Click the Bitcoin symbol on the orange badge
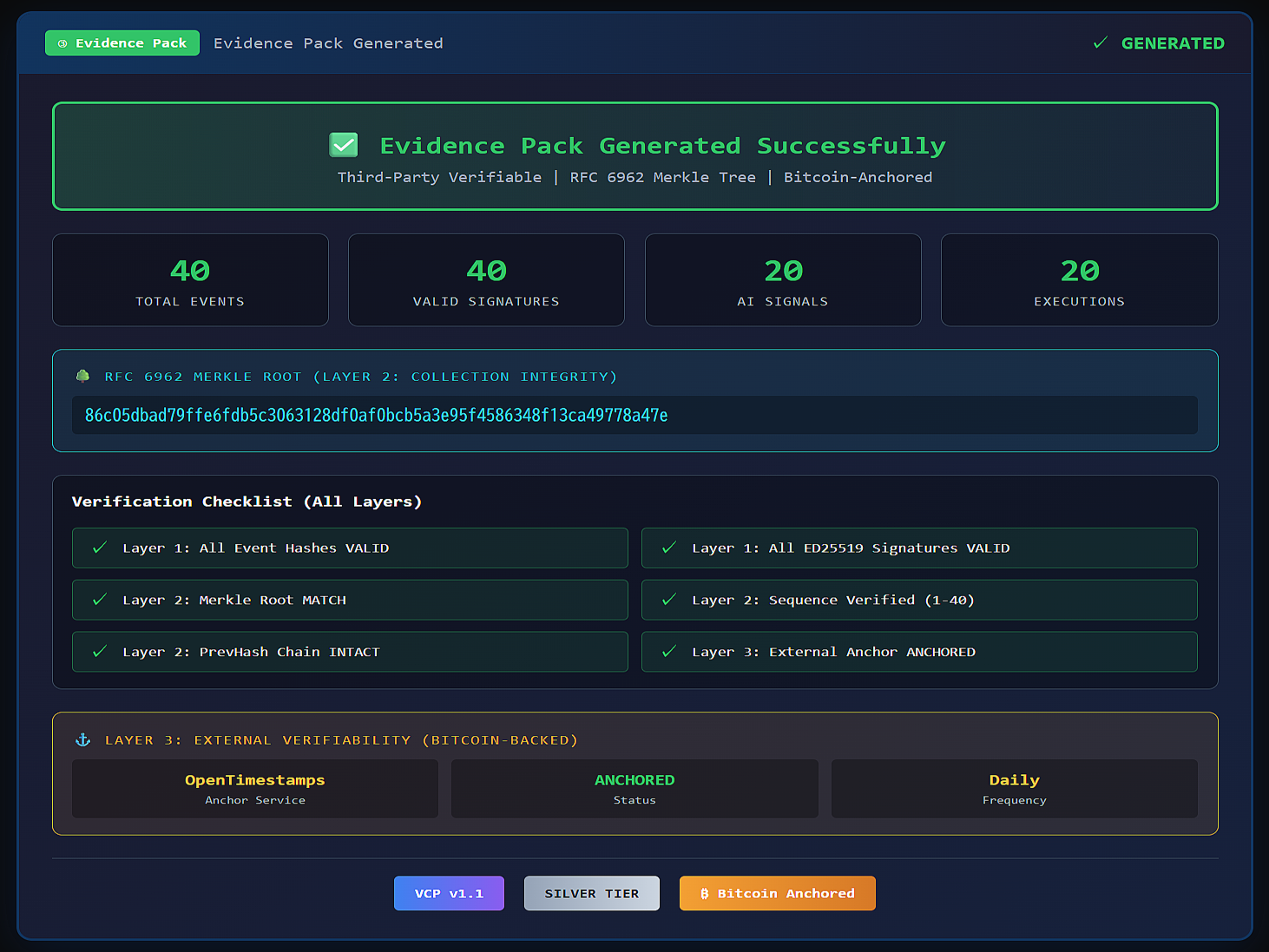The height and width of the screenshot is (952, 1269). point(705,893)
